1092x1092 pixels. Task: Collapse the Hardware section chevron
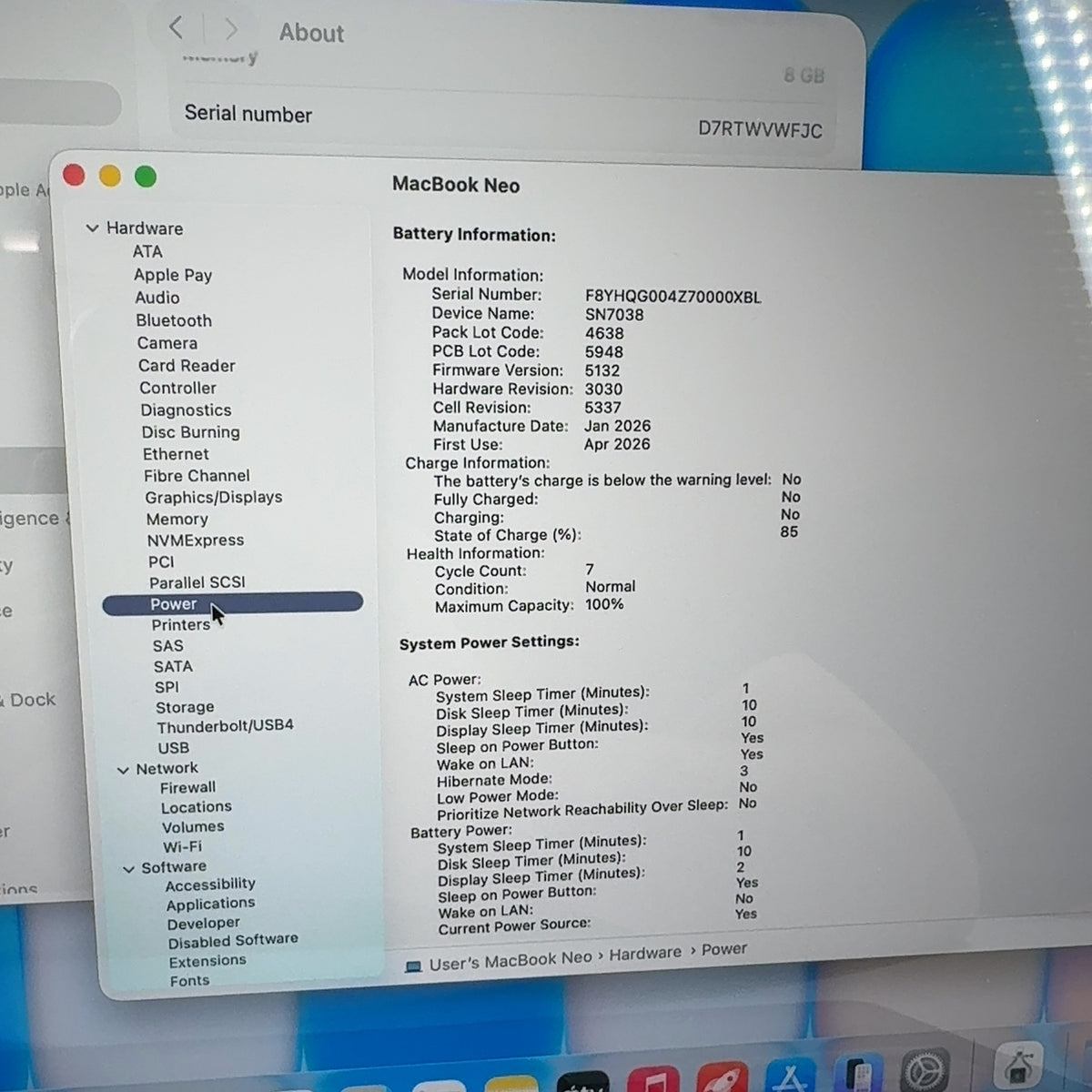click(92, 228)
